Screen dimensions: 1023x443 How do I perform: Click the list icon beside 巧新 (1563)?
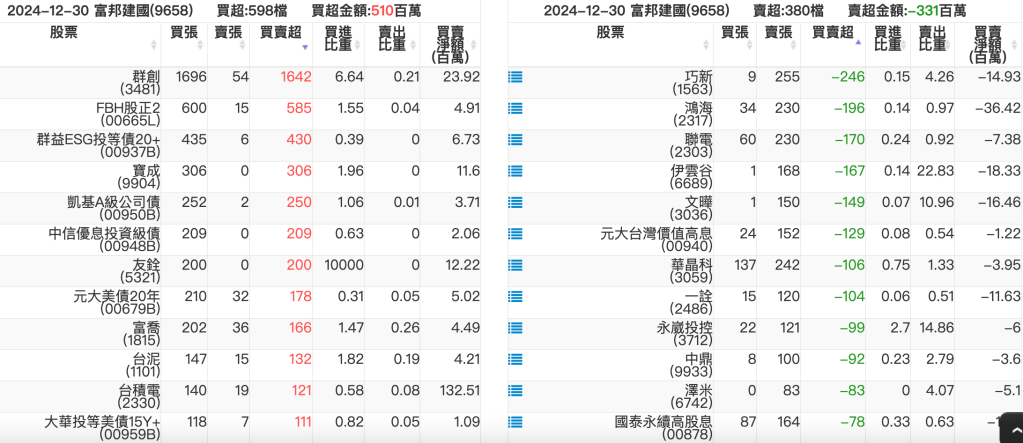click(515, 77)
